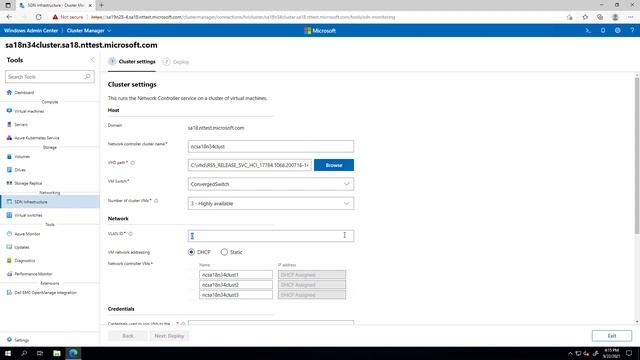Click Windows Admin Center link
The width and height of the screenshot is (640, 360).
(31, 31)
